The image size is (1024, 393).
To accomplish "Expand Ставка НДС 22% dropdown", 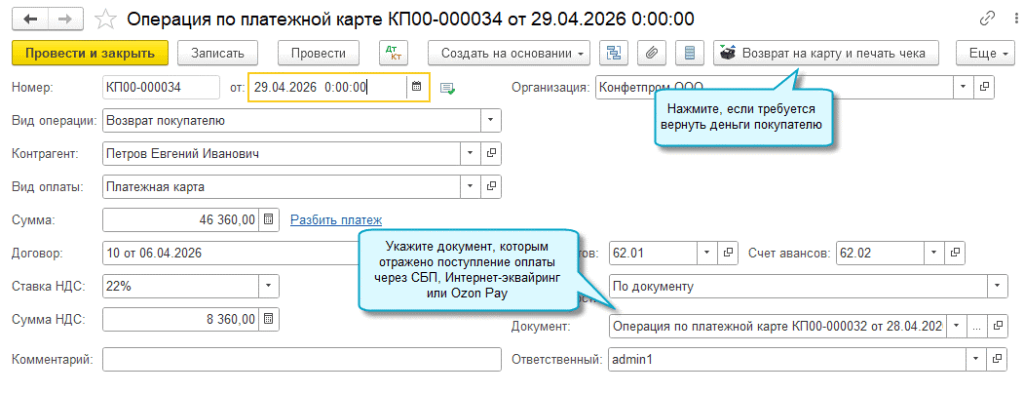I will tap(268, 286).
